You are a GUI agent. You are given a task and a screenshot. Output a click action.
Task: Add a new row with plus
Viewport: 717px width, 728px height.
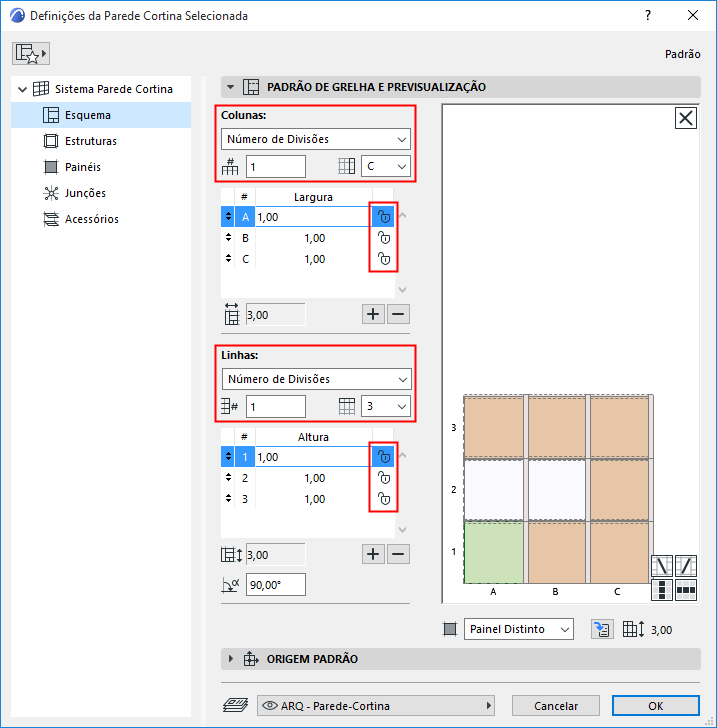coord(373,554)
